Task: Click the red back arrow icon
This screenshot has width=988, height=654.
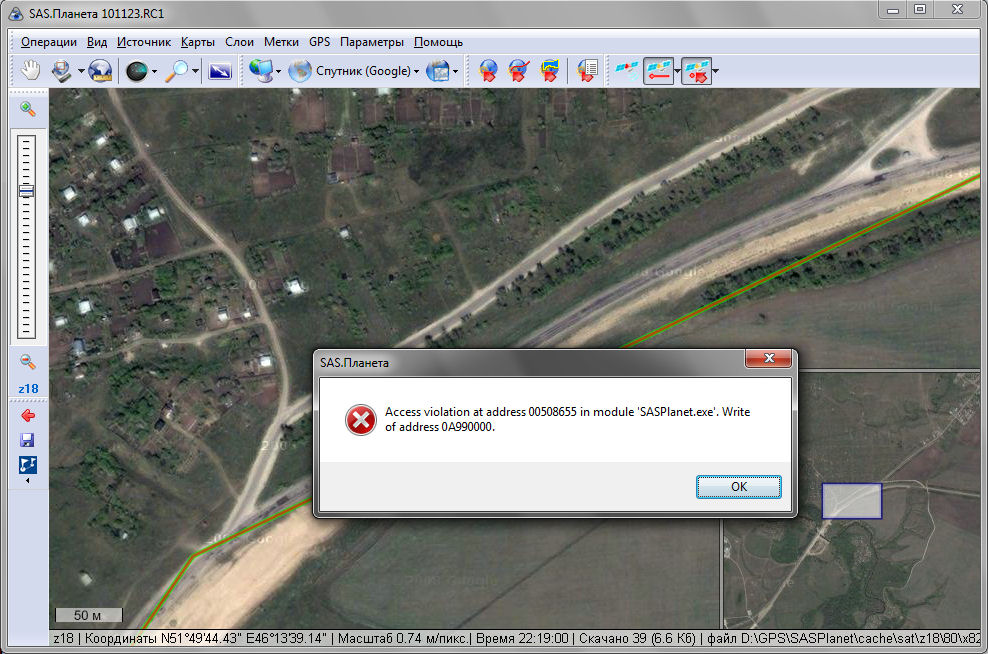Action: (x=28, y=415)
